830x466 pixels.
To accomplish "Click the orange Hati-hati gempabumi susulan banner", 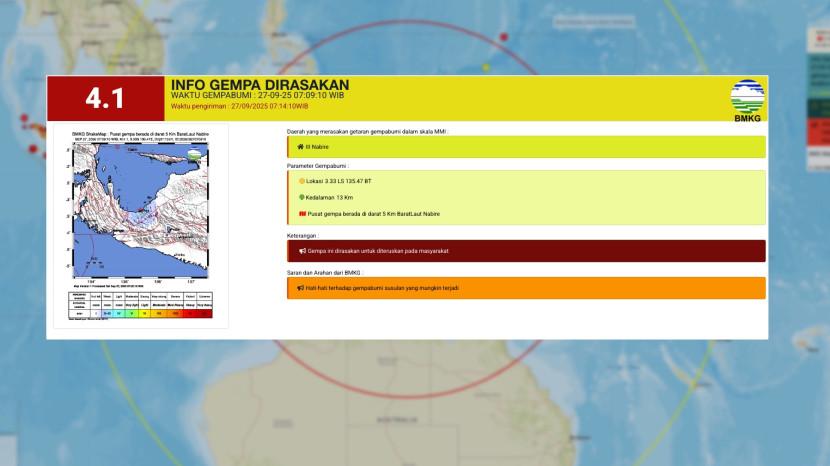I will pyautogui.click(x=525, y=288).
